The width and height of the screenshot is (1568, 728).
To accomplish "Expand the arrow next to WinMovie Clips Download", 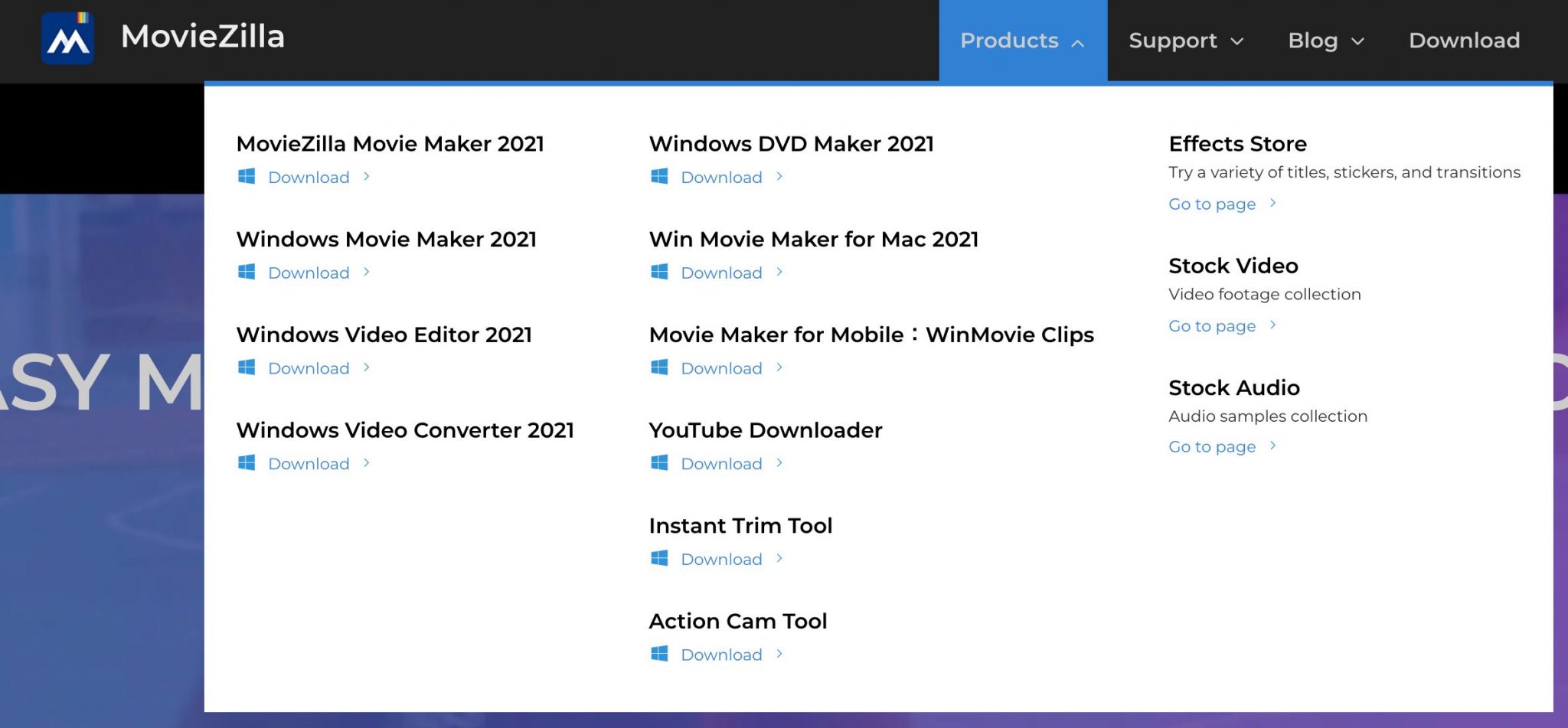I will pos(779,367).
